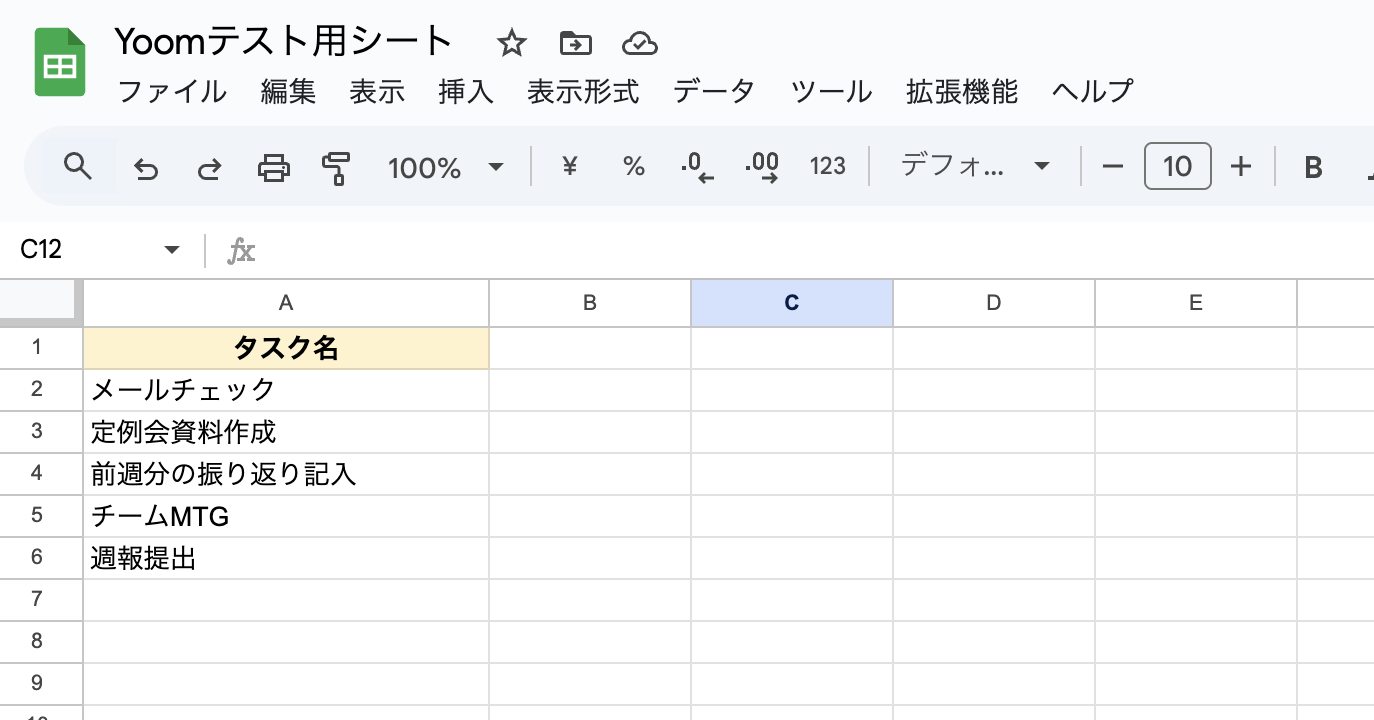
Task: Click the font size input field
Action: click(1177, 166)
